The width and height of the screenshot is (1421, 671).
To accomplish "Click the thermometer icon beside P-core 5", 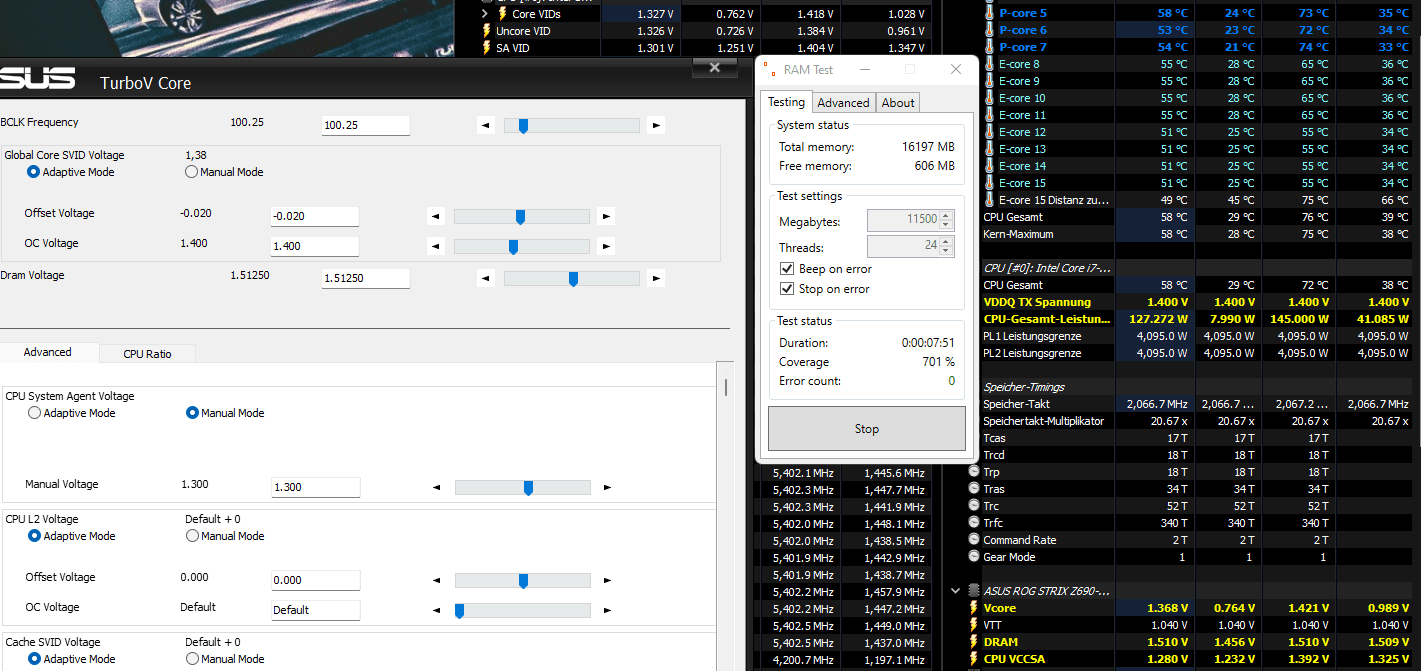I will tap(989, 13).
